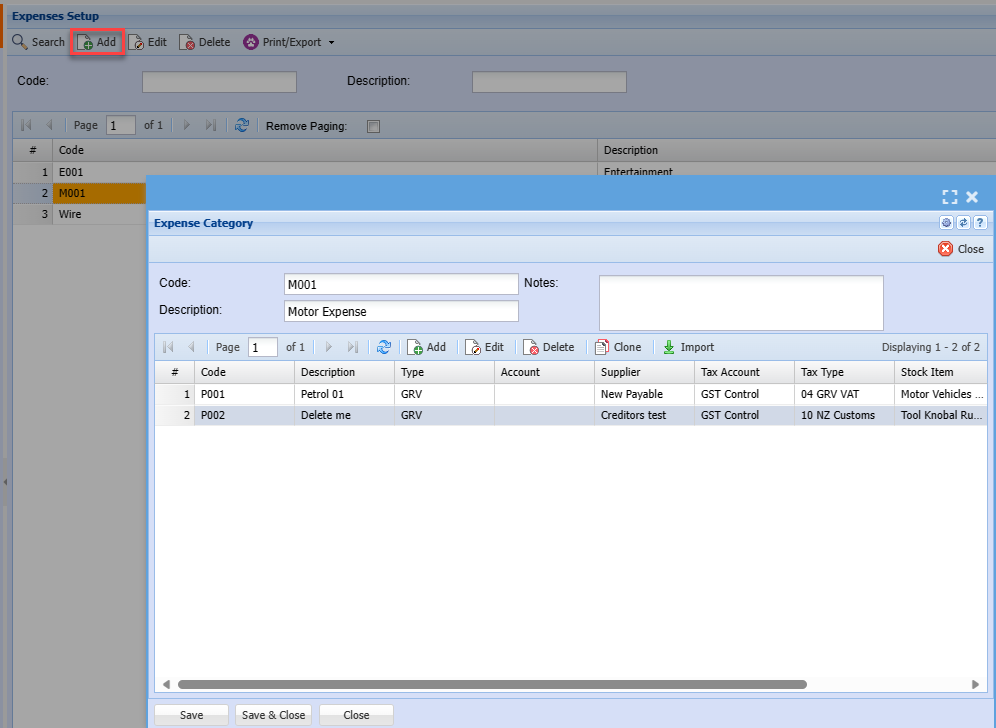
Task: Import expense lines into the category
Action: pyautogui.click(x=688, y=347)
